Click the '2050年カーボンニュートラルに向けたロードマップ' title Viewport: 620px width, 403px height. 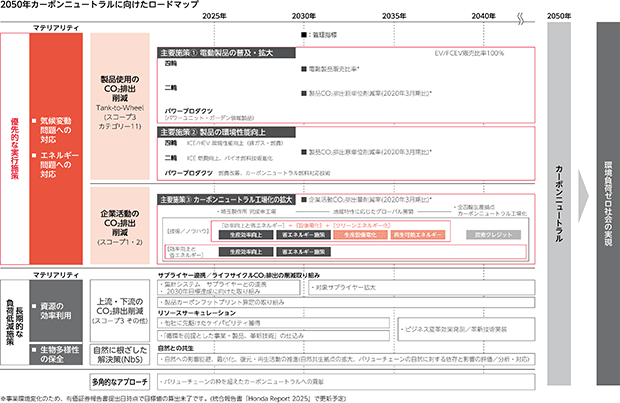(x=99, y=4)
